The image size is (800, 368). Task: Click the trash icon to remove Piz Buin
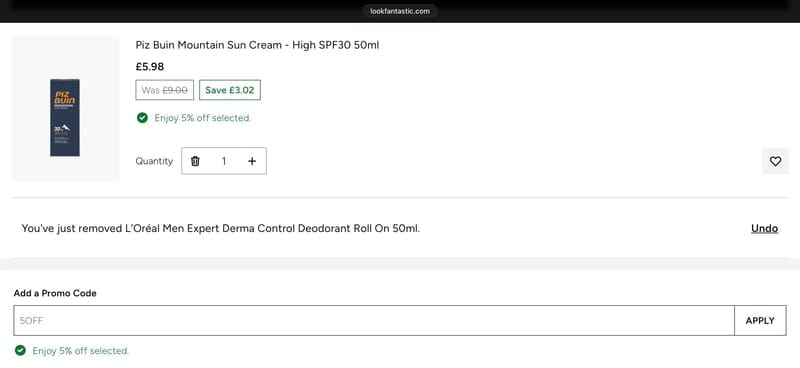tap(195, 161)
